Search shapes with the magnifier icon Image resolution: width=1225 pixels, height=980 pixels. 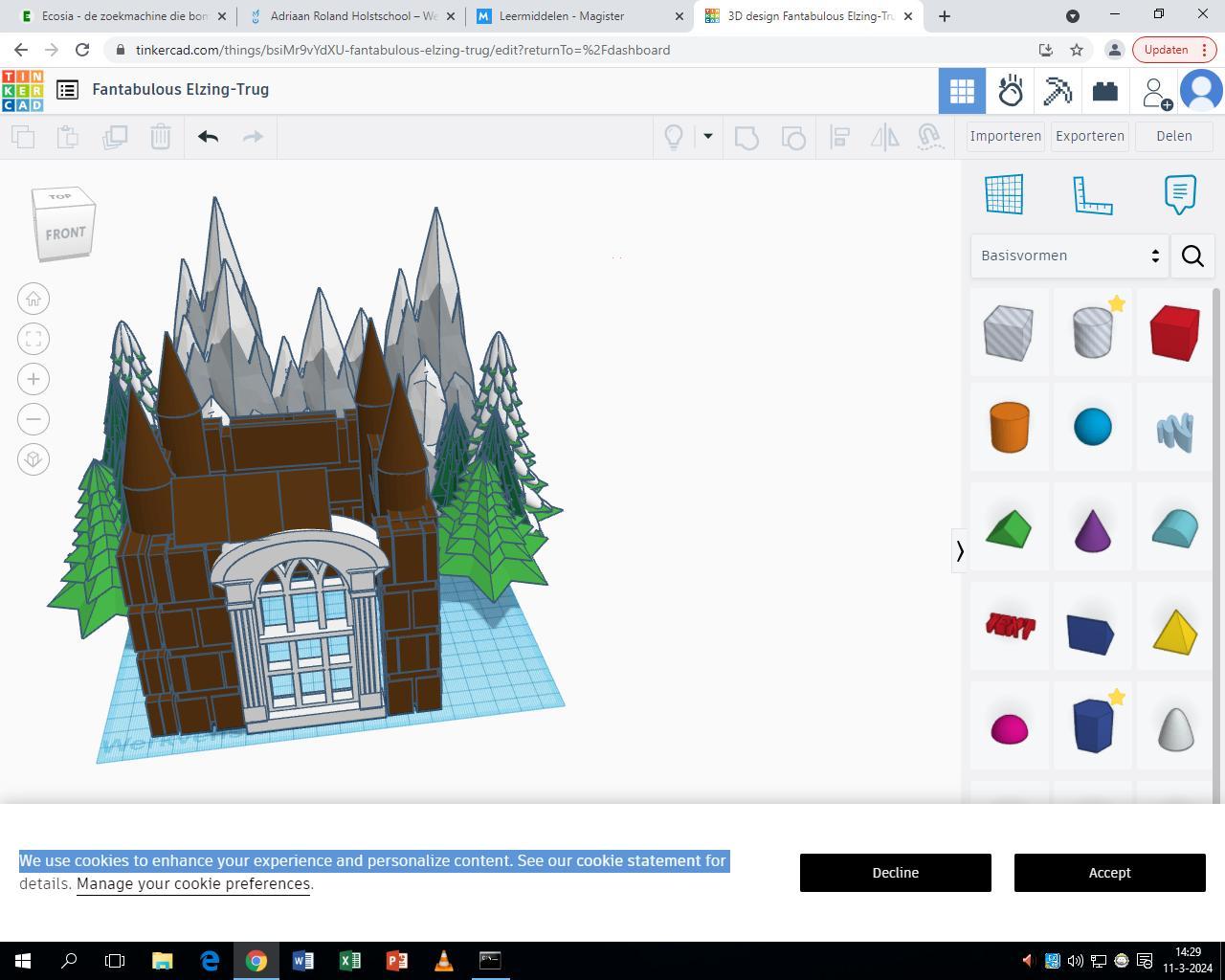1192,256
